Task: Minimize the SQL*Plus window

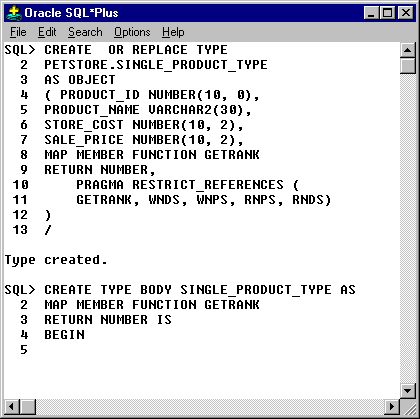Action: pyautogui.click(x=371, y=13)
